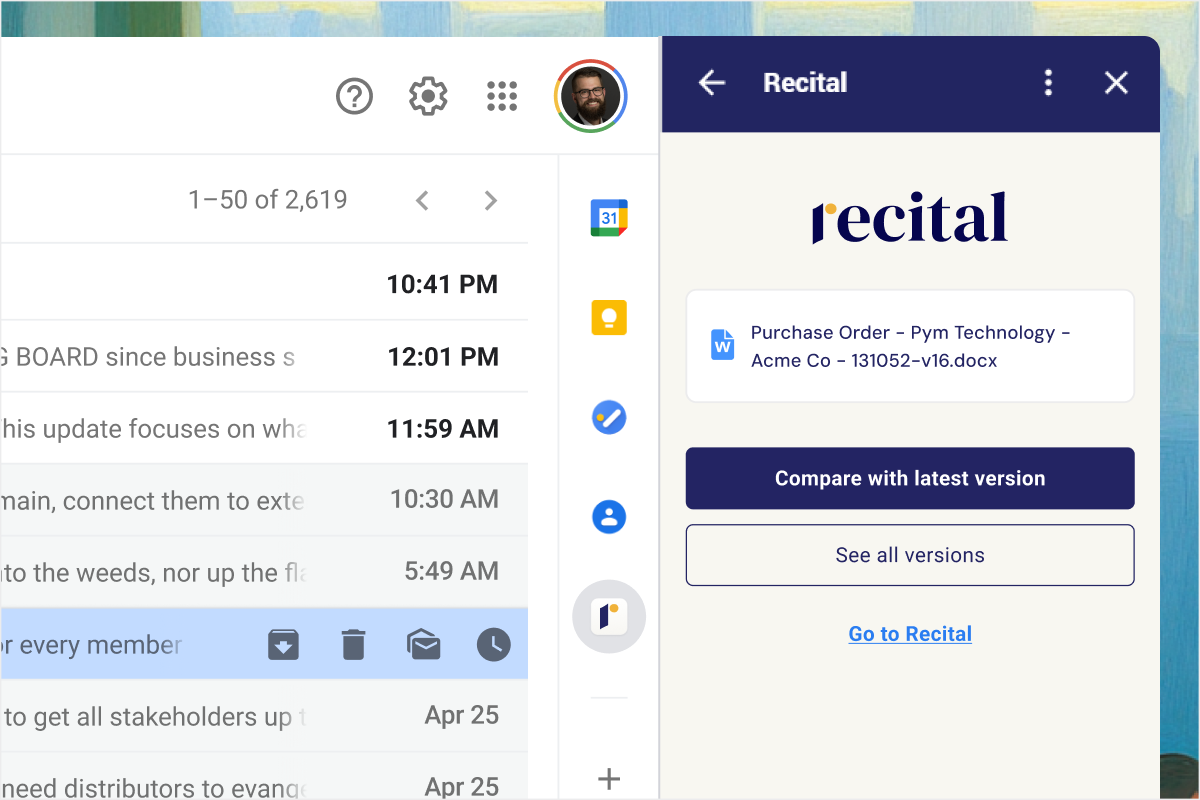Go to older emails page arrow
The image size is (1200, 800).
(490, 201)
